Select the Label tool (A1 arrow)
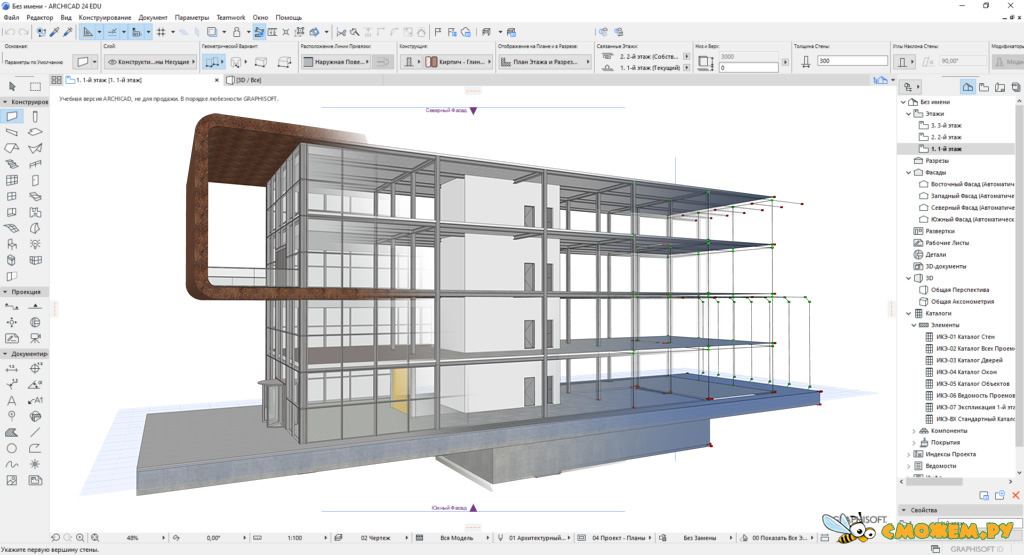 35,400
